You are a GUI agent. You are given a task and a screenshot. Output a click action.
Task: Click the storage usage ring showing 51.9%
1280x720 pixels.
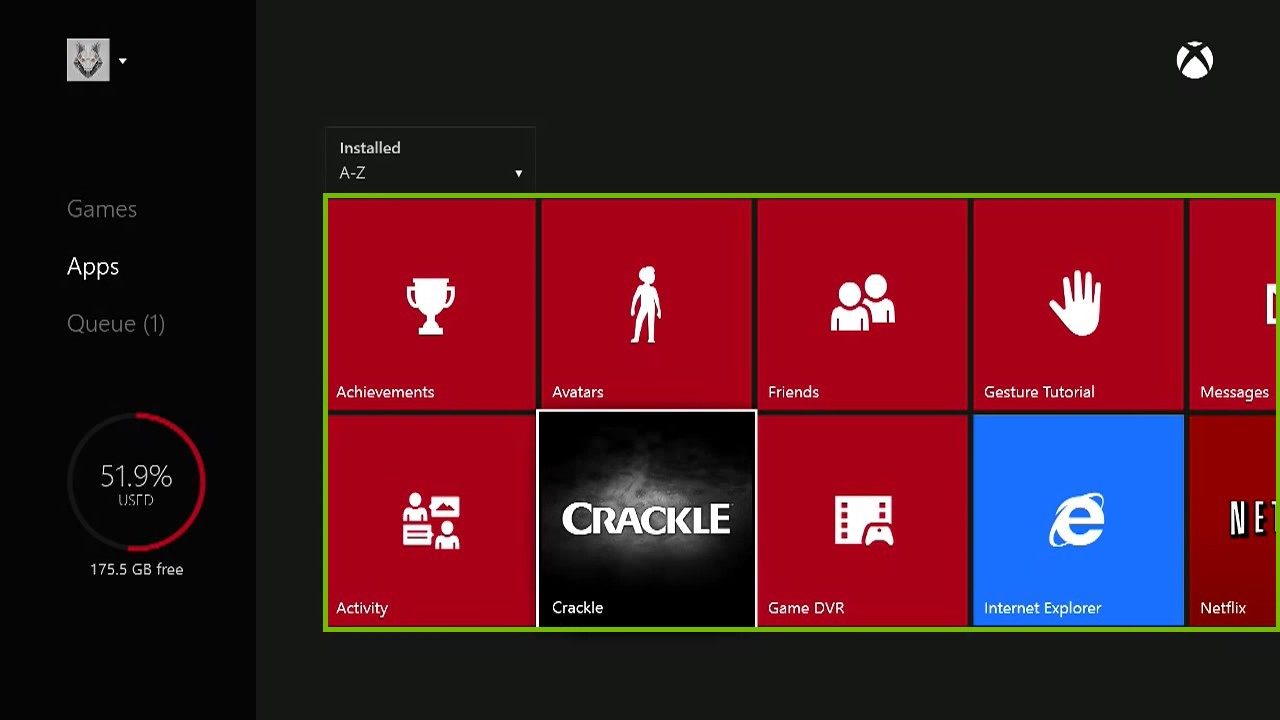coord(136,480)
